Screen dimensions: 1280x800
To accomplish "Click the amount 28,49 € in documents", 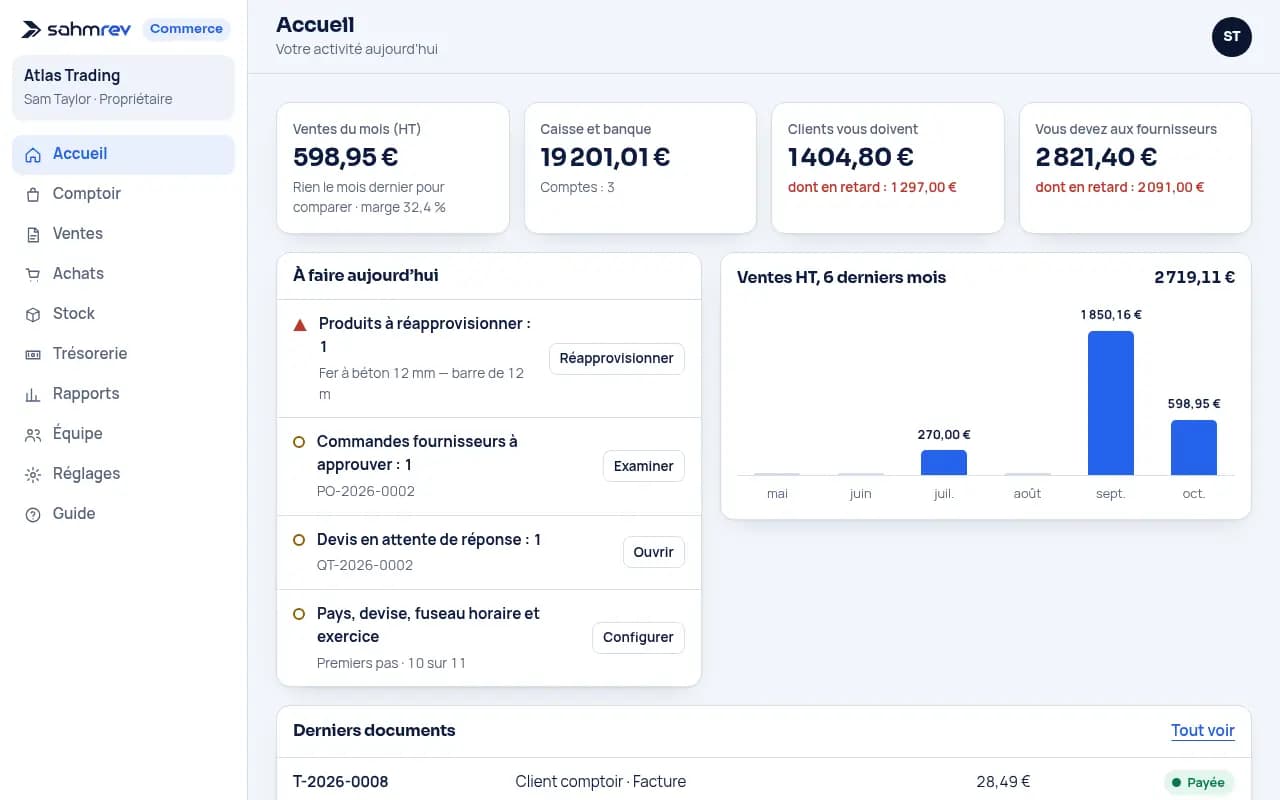I will coord(1003,782).
